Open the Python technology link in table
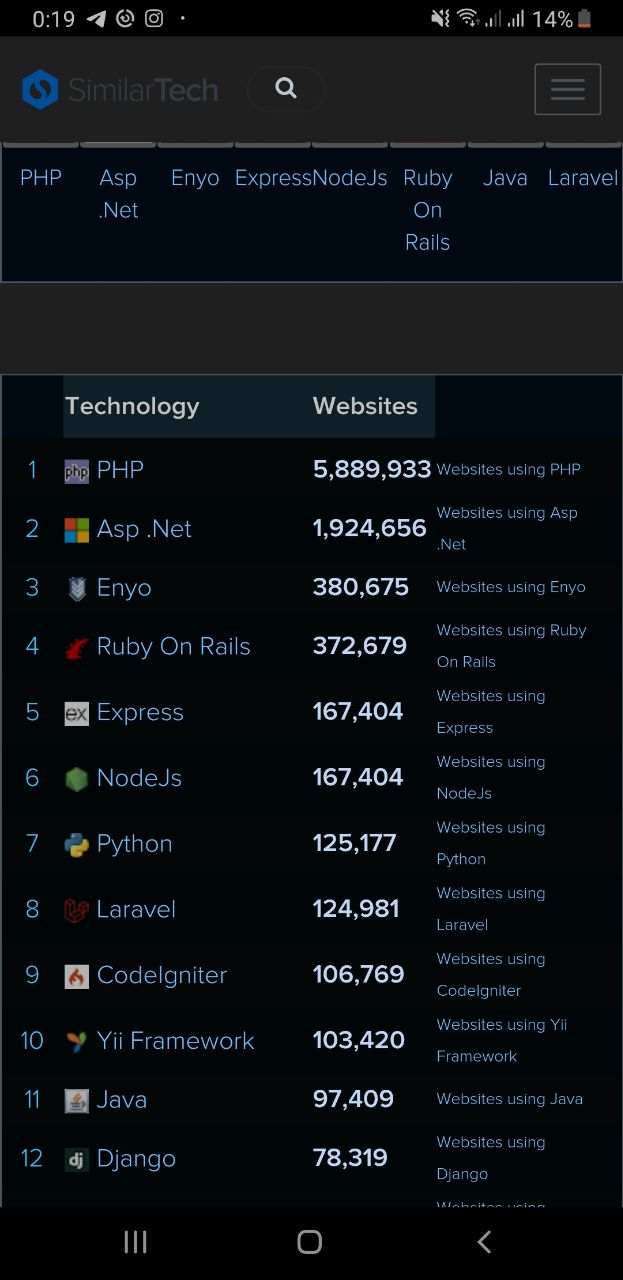This screenshot has width=623, height=1280. [134, 844]
